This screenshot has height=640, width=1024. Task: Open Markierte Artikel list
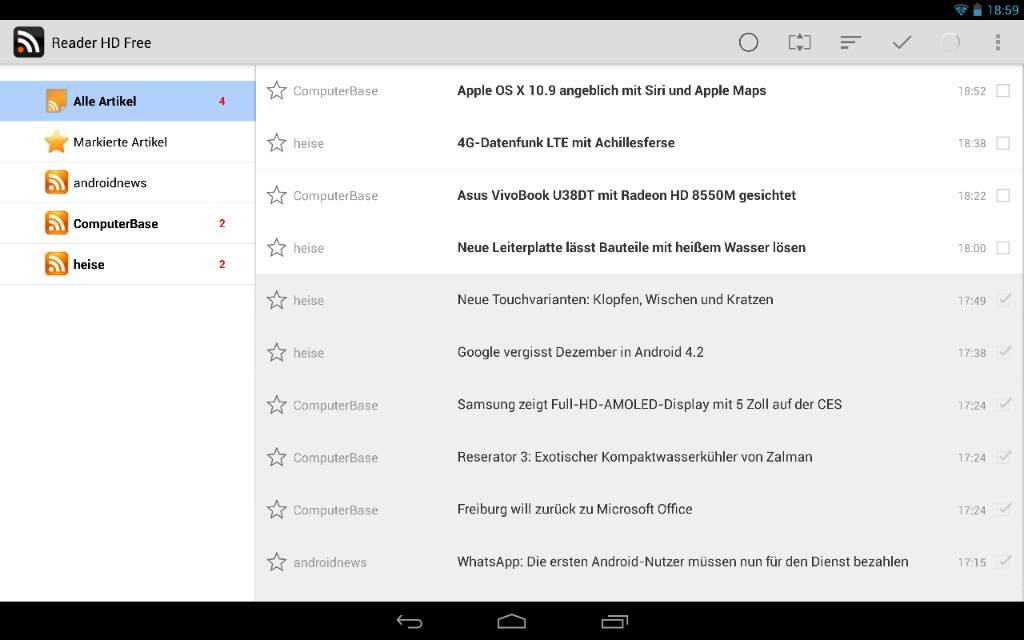pos(127,142)
